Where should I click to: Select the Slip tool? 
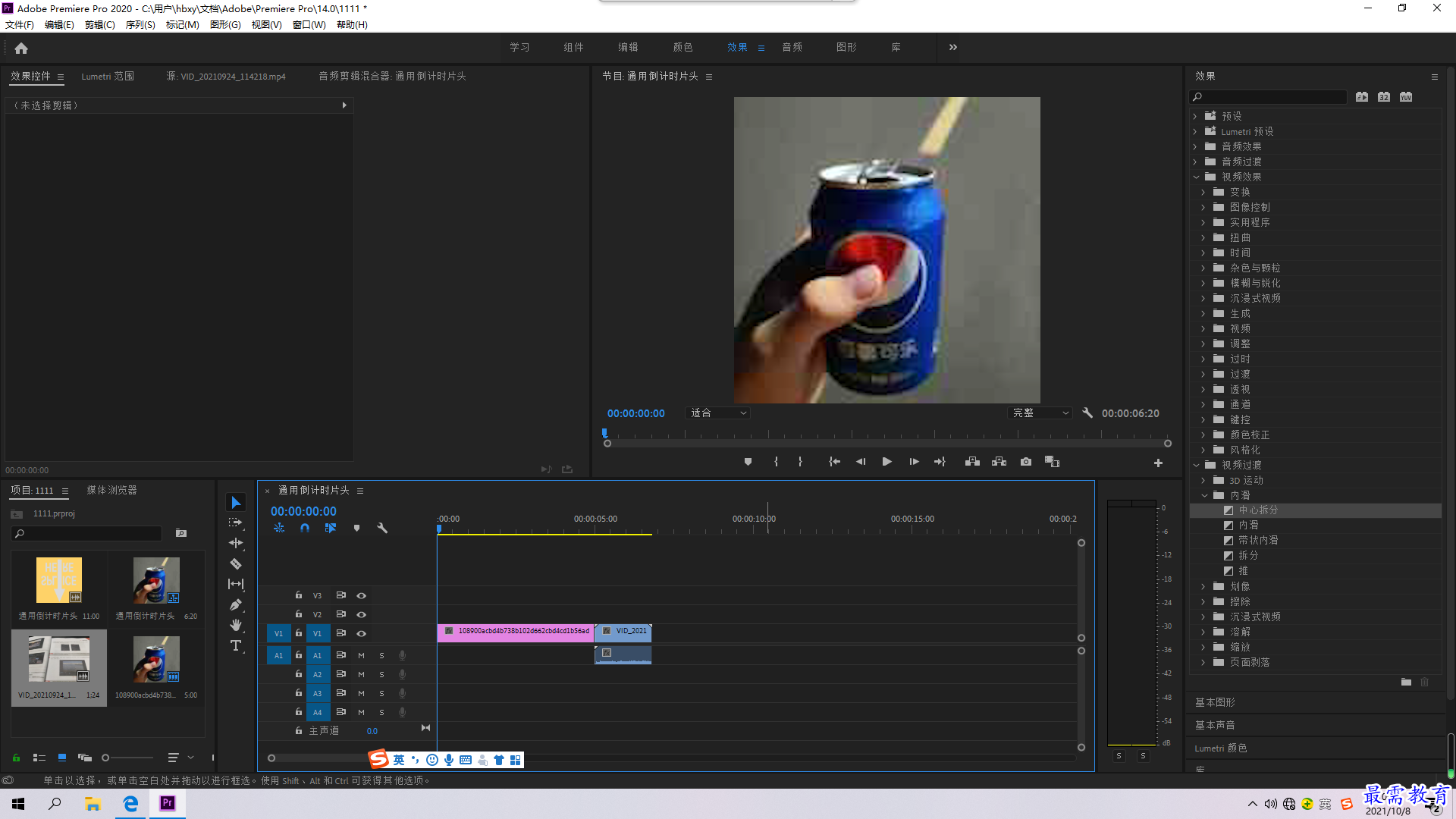[236, 584]
